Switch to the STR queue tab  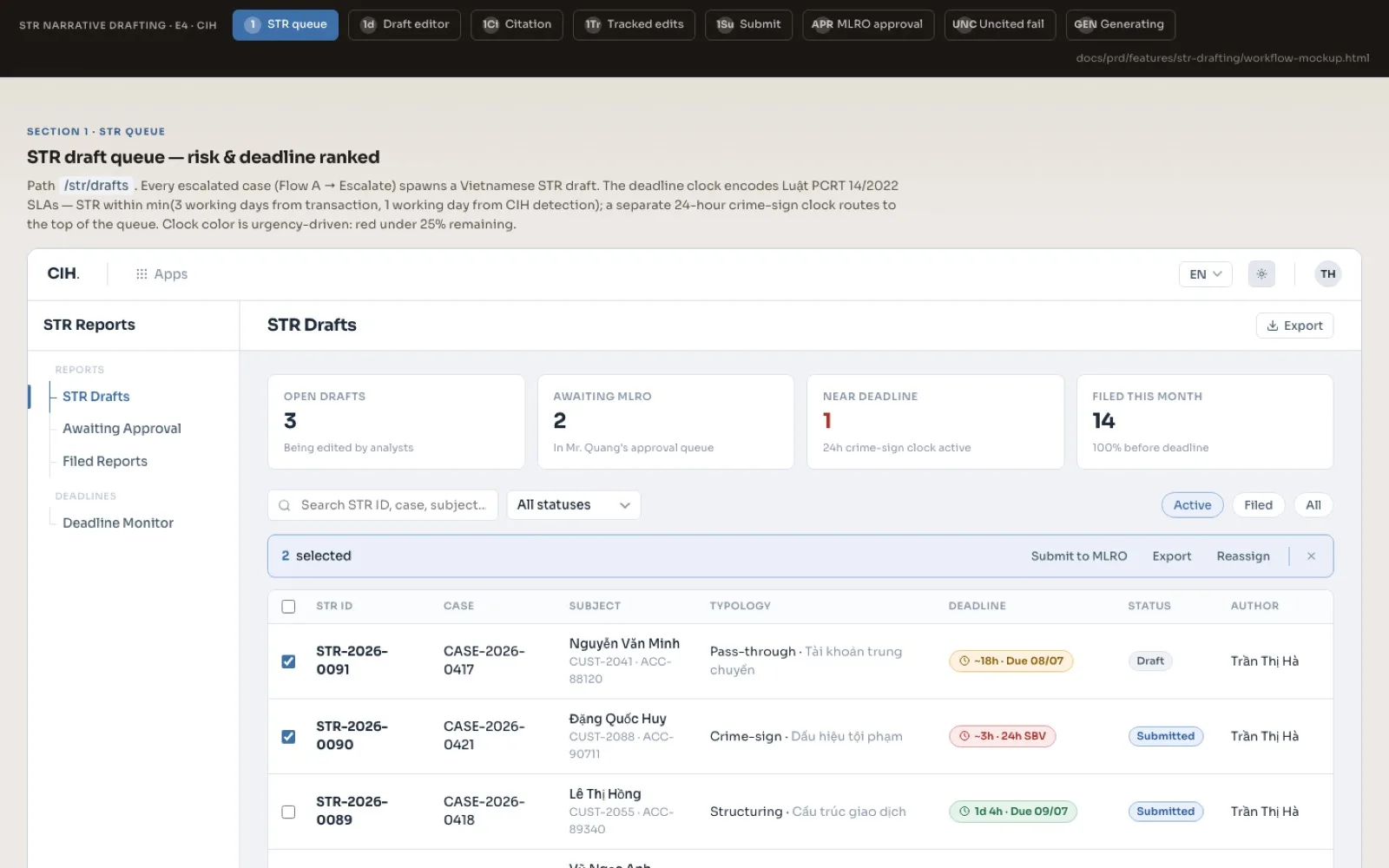pyautogui.click(x=286, y=24)
